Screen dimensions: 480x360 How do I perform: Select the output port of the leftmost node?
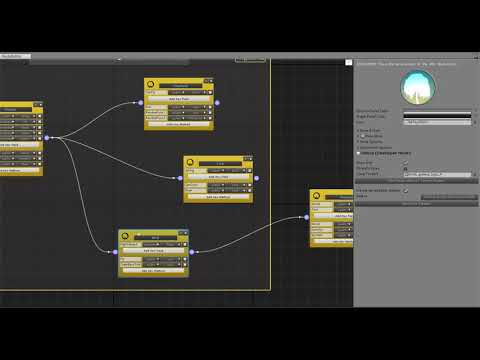(47, 138)
